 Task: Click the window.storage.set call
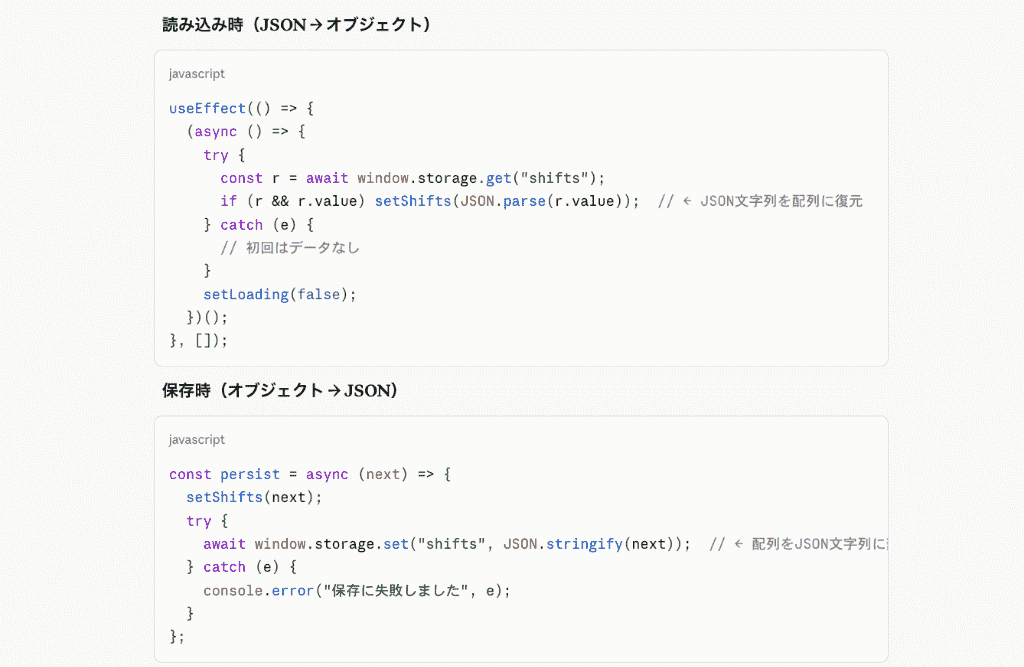point(332,544)
